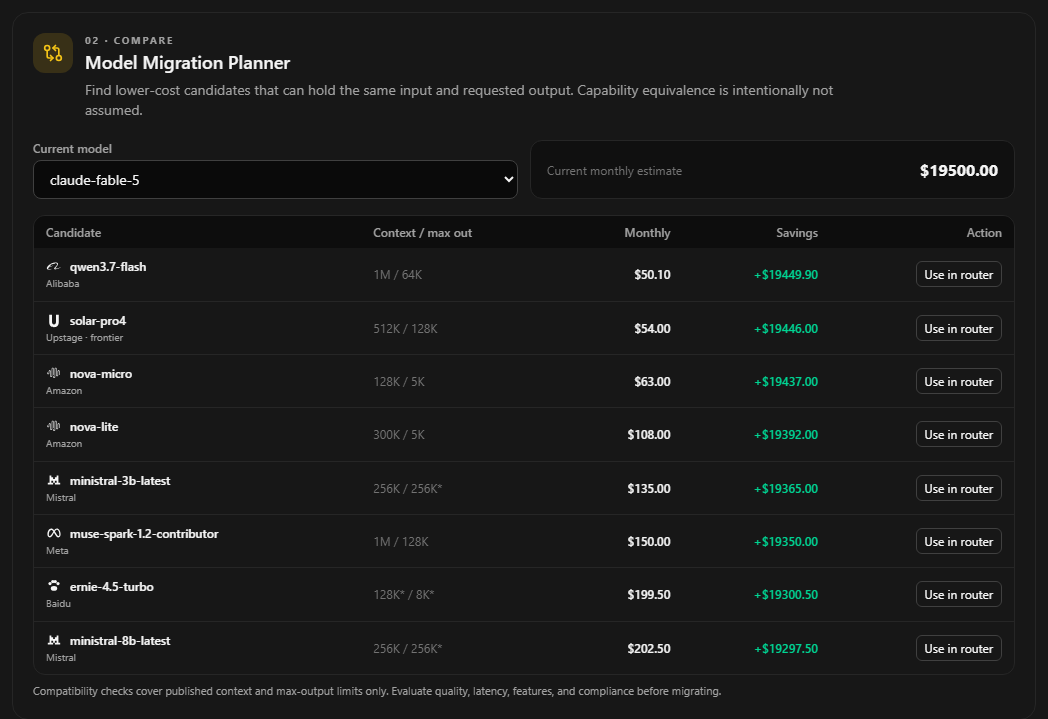Click the Candidate column header

pos(74,233)
